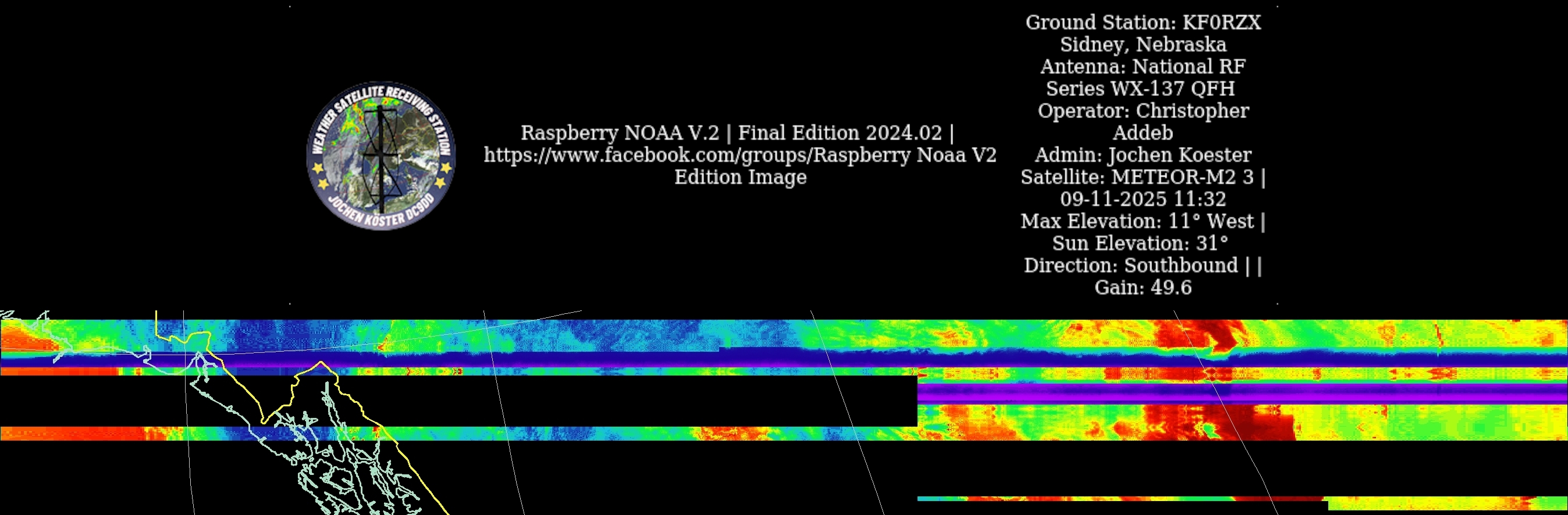Screen dimensions: 1568x515
Task: Select the Ground Station KF0RZX text
Action: pos(1143,23)
